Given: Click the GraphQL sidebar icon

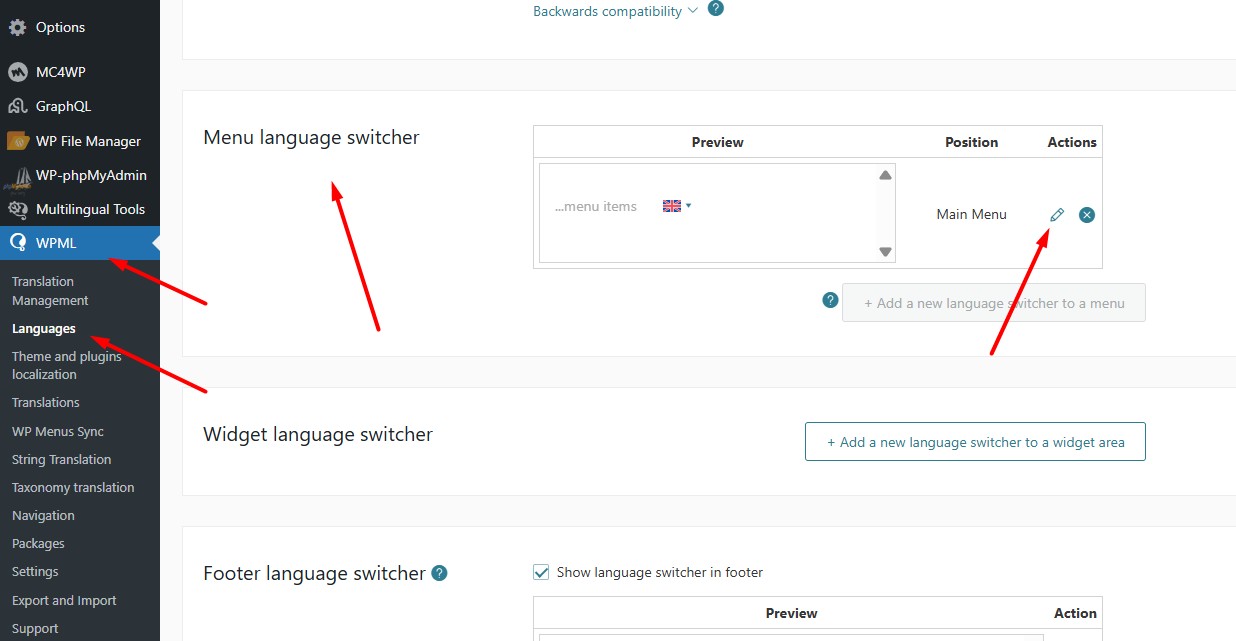Looking at the screenshot, I should (17, 106).
